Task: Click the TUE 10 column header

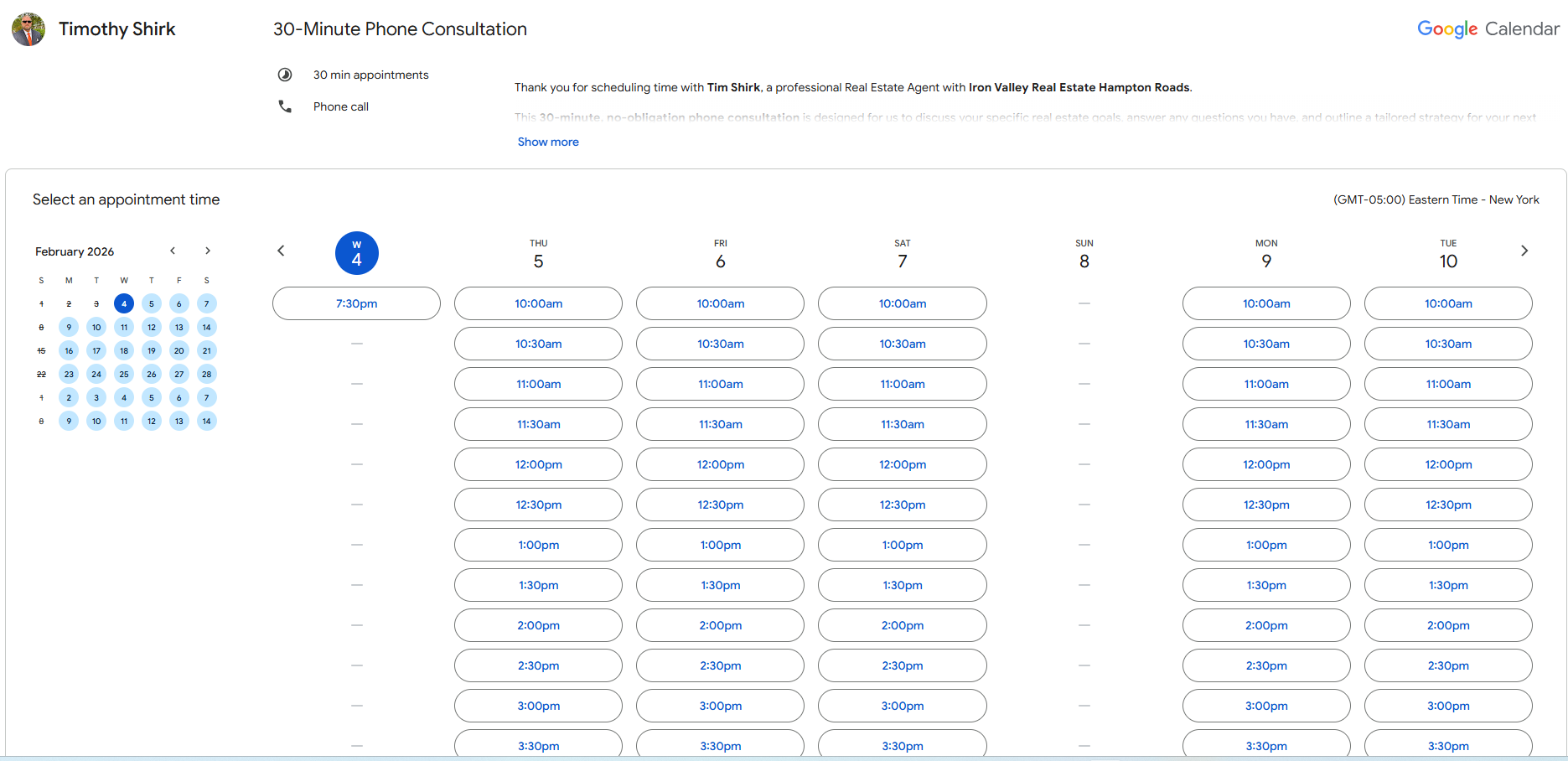Action: [1448, 254]
